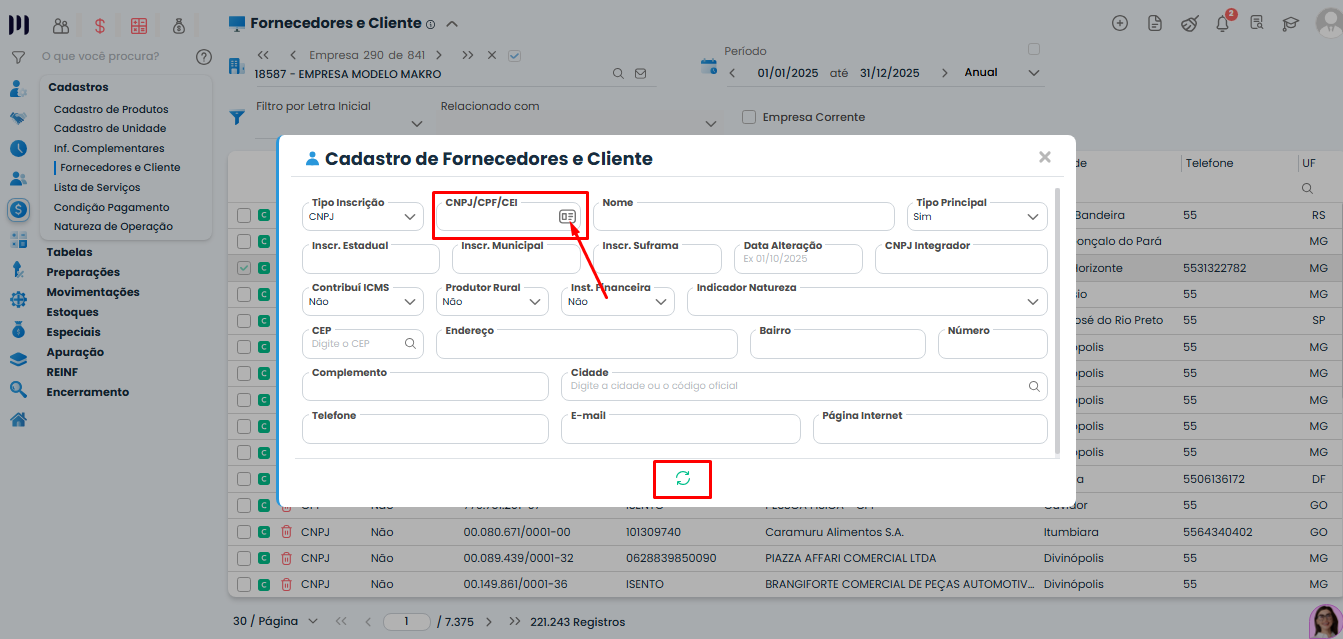This screenshot has width=1343, height=639.
Task: Open the dollar sign module icon
Action: tap(99, 26)
